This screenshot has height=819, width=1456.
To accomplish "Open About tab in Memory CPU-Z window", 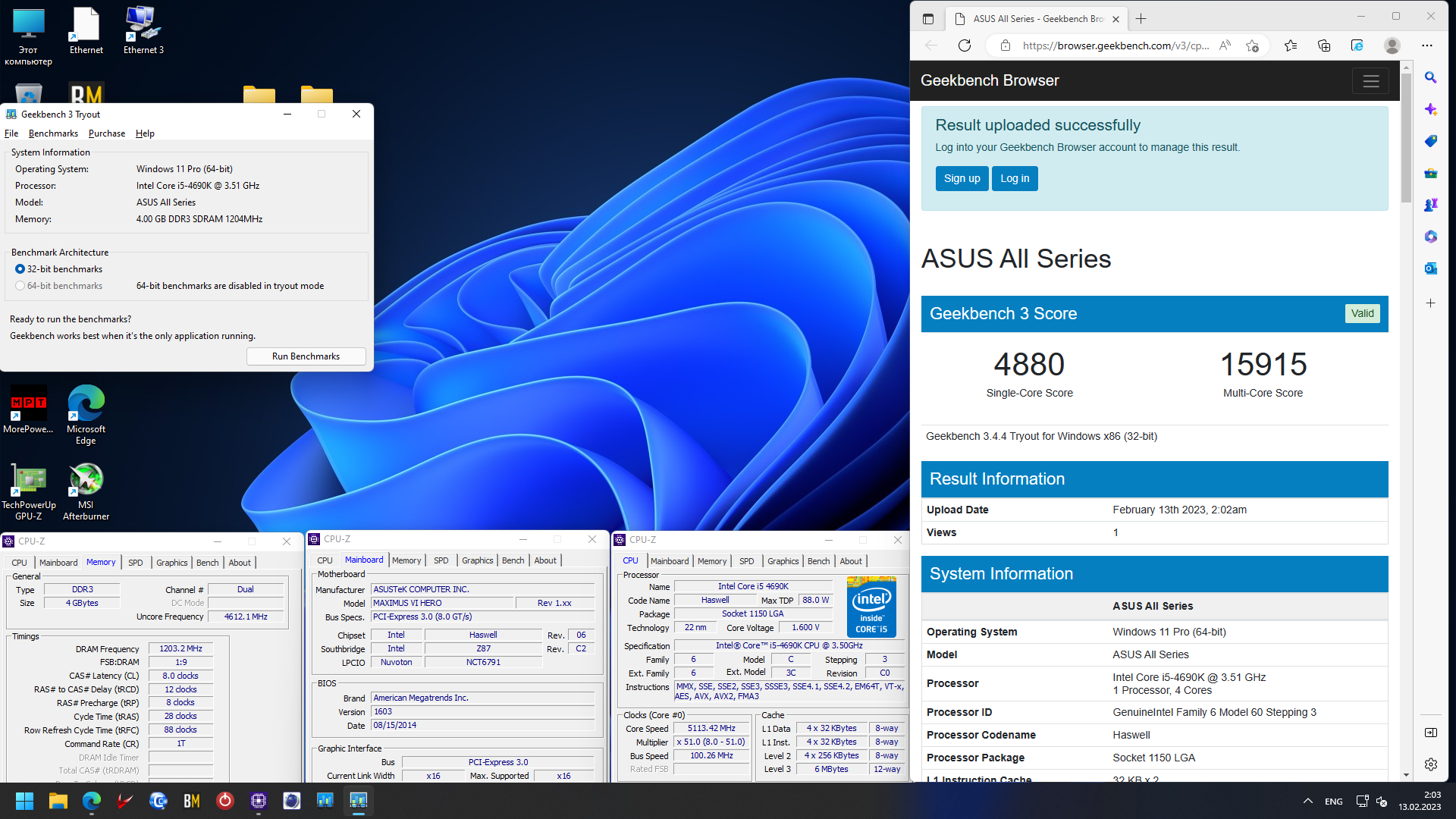I will pos(240,563).
